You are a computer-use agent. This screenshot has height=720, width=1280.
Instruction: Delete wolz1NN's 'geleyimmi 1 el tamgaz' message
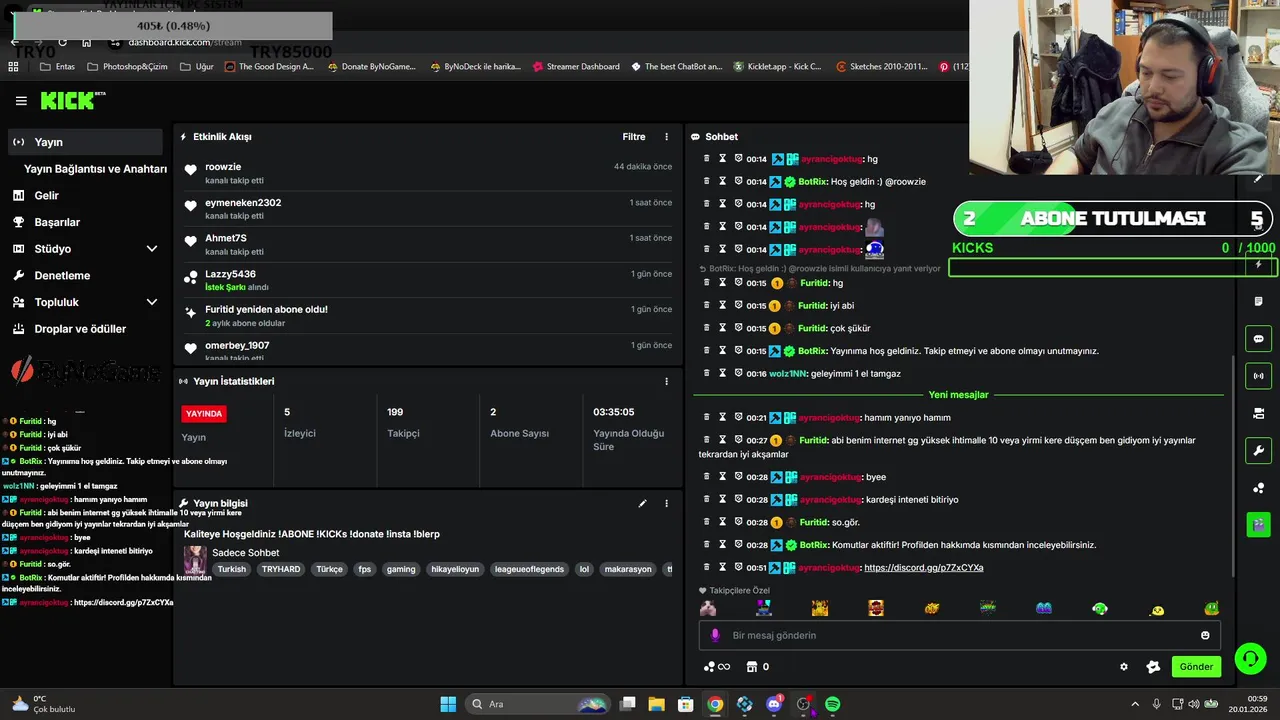(706, 373)
